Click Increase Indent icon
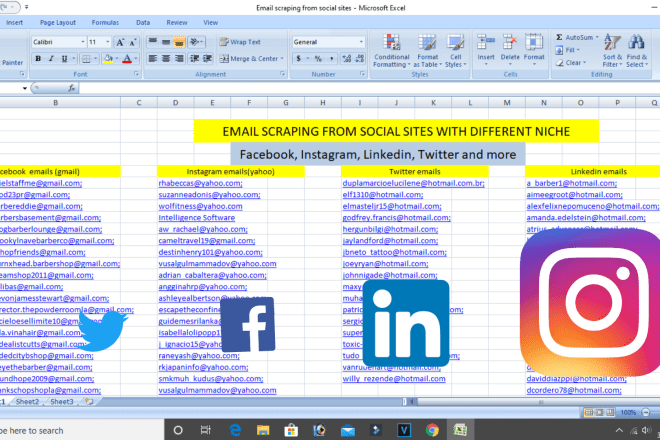The width and height of the screenshot is (660, 440). 207,59
